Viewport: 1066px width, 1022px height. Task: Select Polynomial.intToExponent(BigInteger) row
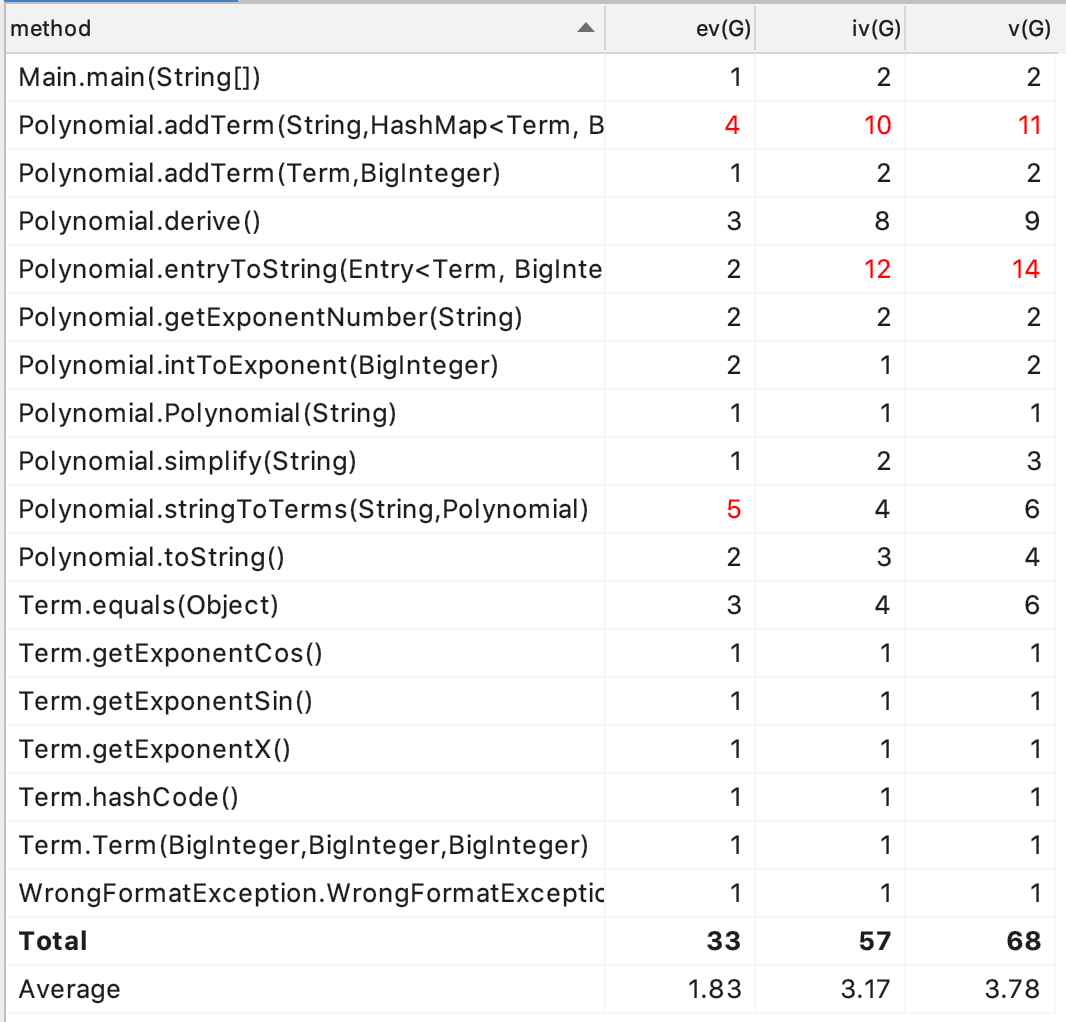coord(530,366)
